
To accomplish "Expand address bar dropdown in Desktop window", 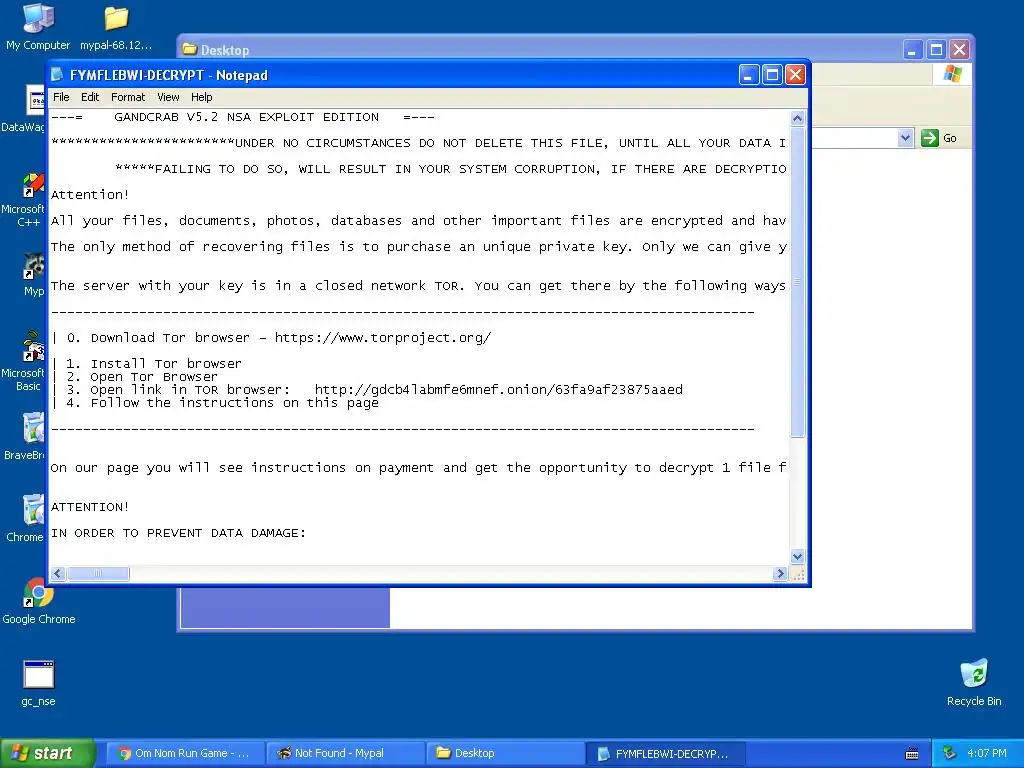I will [x=905, y=138].
